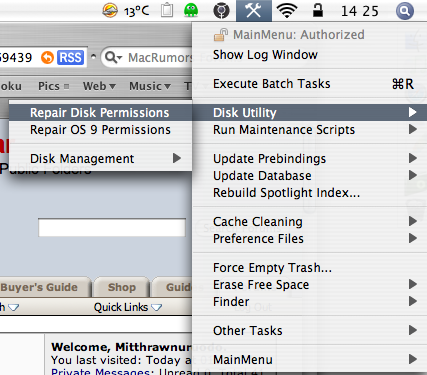Open the Quick Links dropdown

[128, 307]
